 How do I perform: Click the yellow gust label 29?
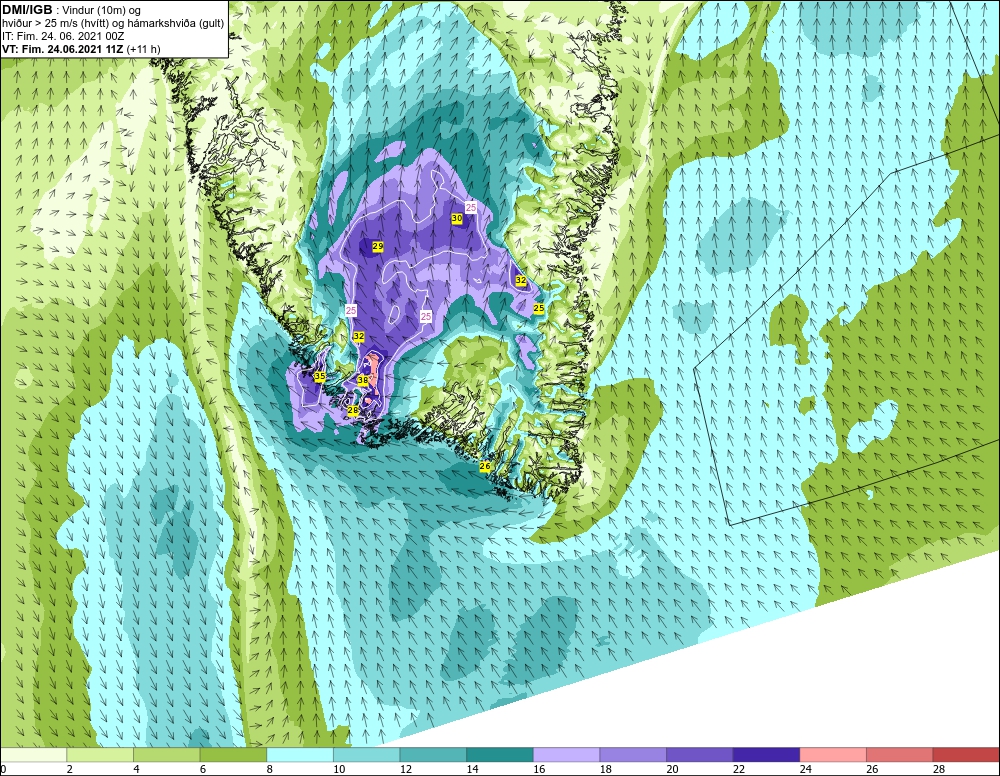coord(378,246)
